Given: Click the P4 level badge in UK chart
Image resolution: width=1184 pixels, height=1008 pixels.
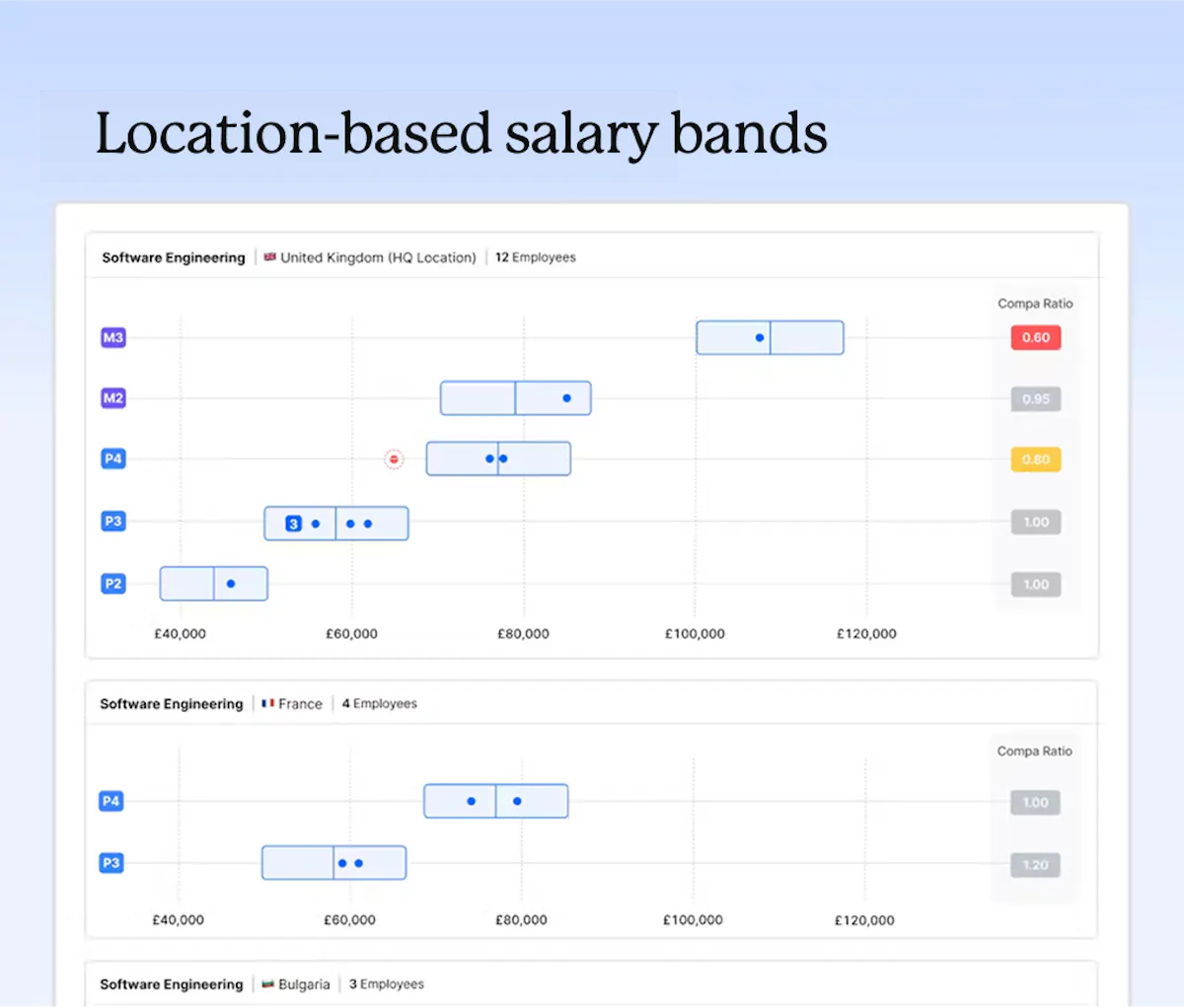Looking at the screenshot, I should 113,459.
